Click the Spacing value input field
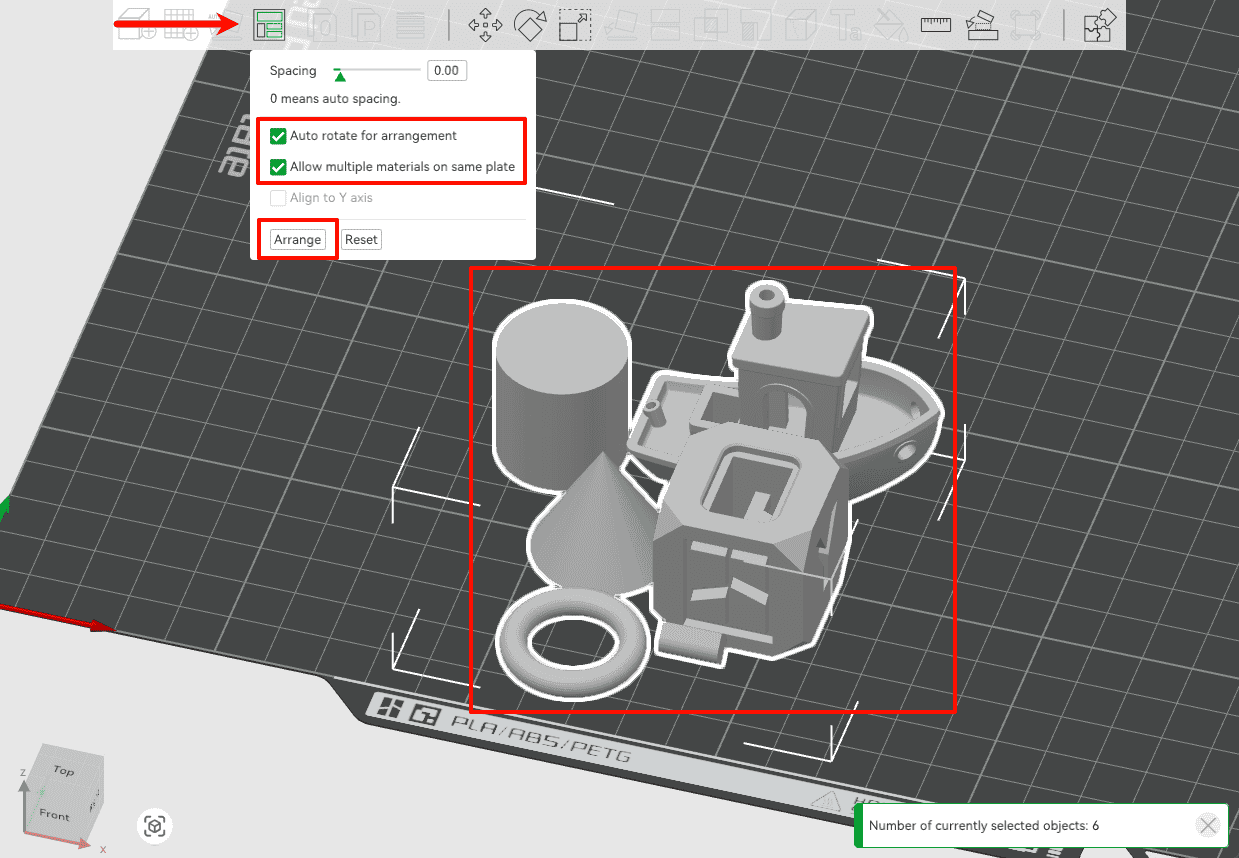Screen dimensions: 1239x858 pyautogui.click(x=446, y=71)
